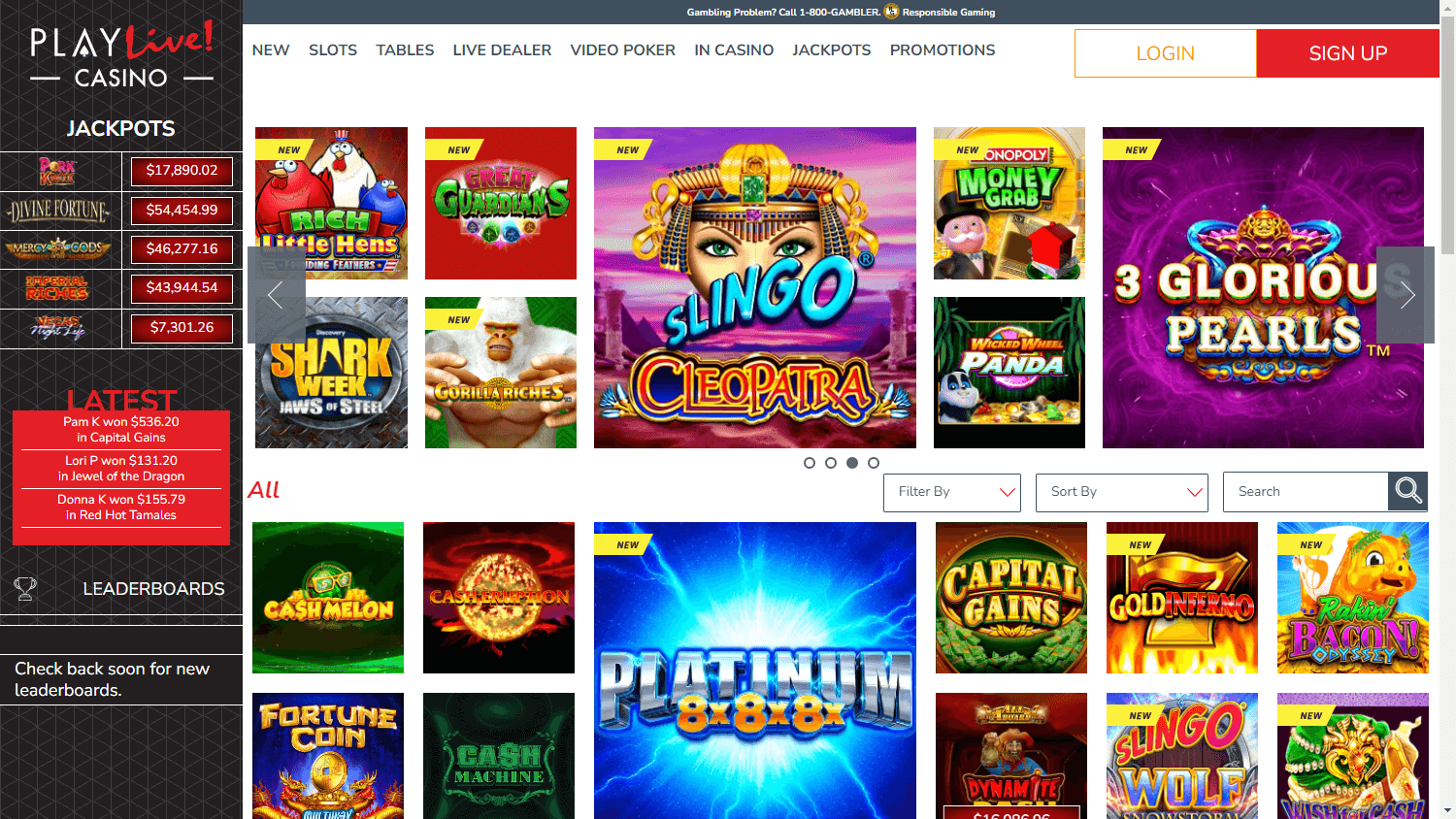
Task: Click the leaderboards trophy icon
Action: [x=25, y=589]
